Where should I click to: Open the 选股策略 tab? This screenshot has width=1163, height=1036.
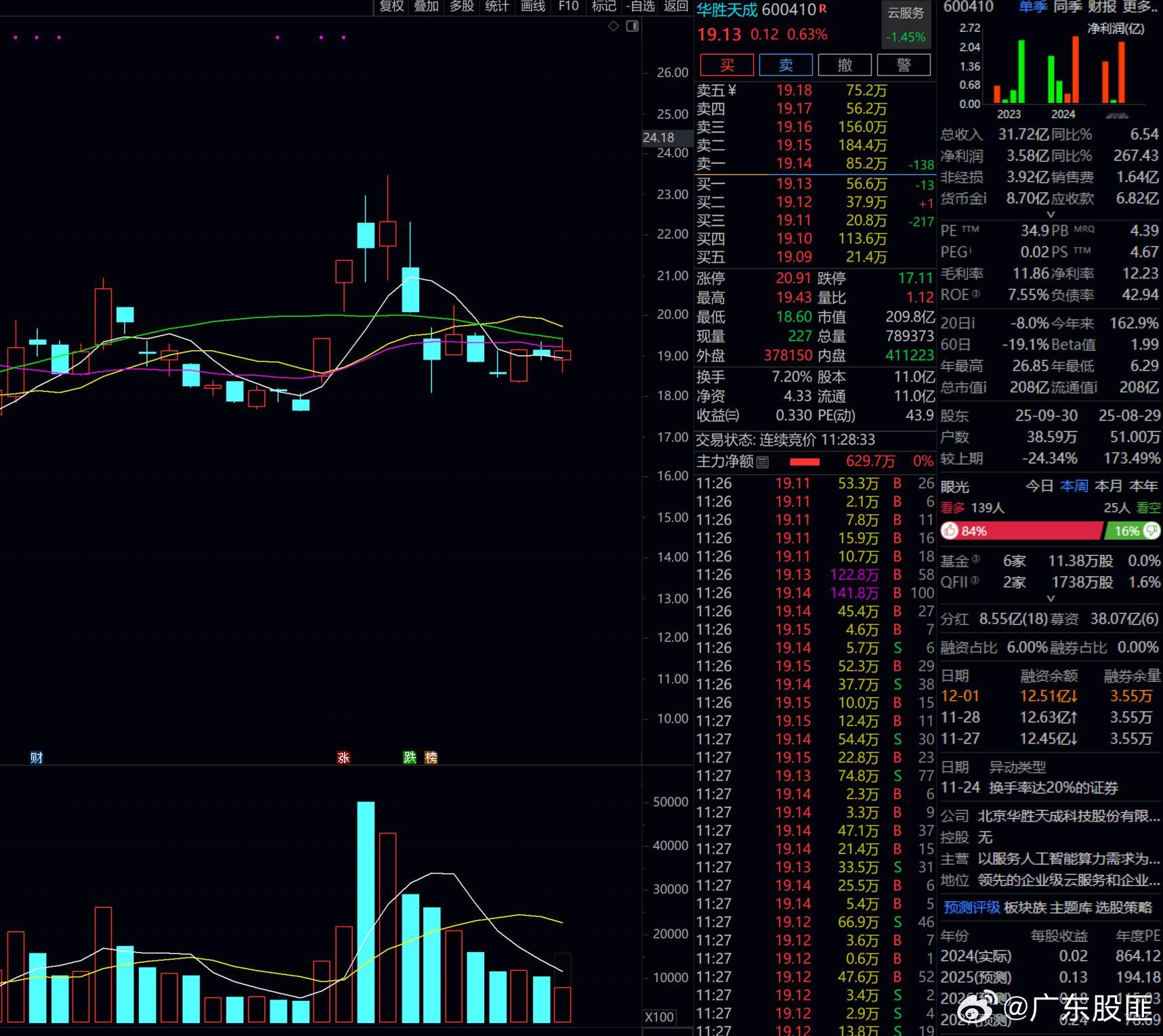click(1123, 907)
